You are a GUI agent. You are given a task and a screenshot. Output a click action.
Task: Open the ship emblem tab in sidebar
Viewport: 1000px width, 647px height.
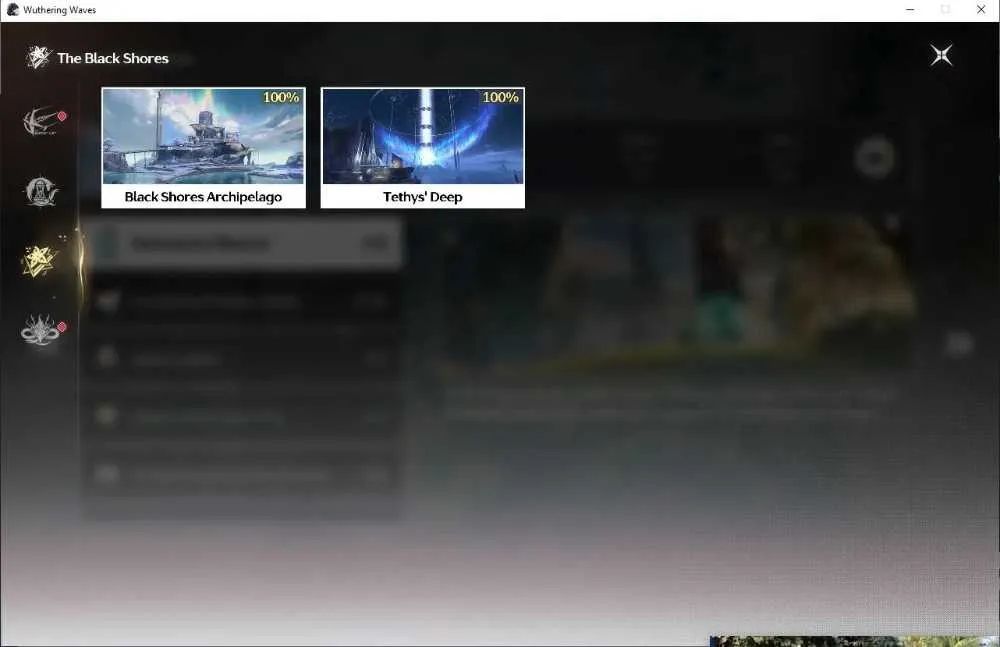[41, 121]
